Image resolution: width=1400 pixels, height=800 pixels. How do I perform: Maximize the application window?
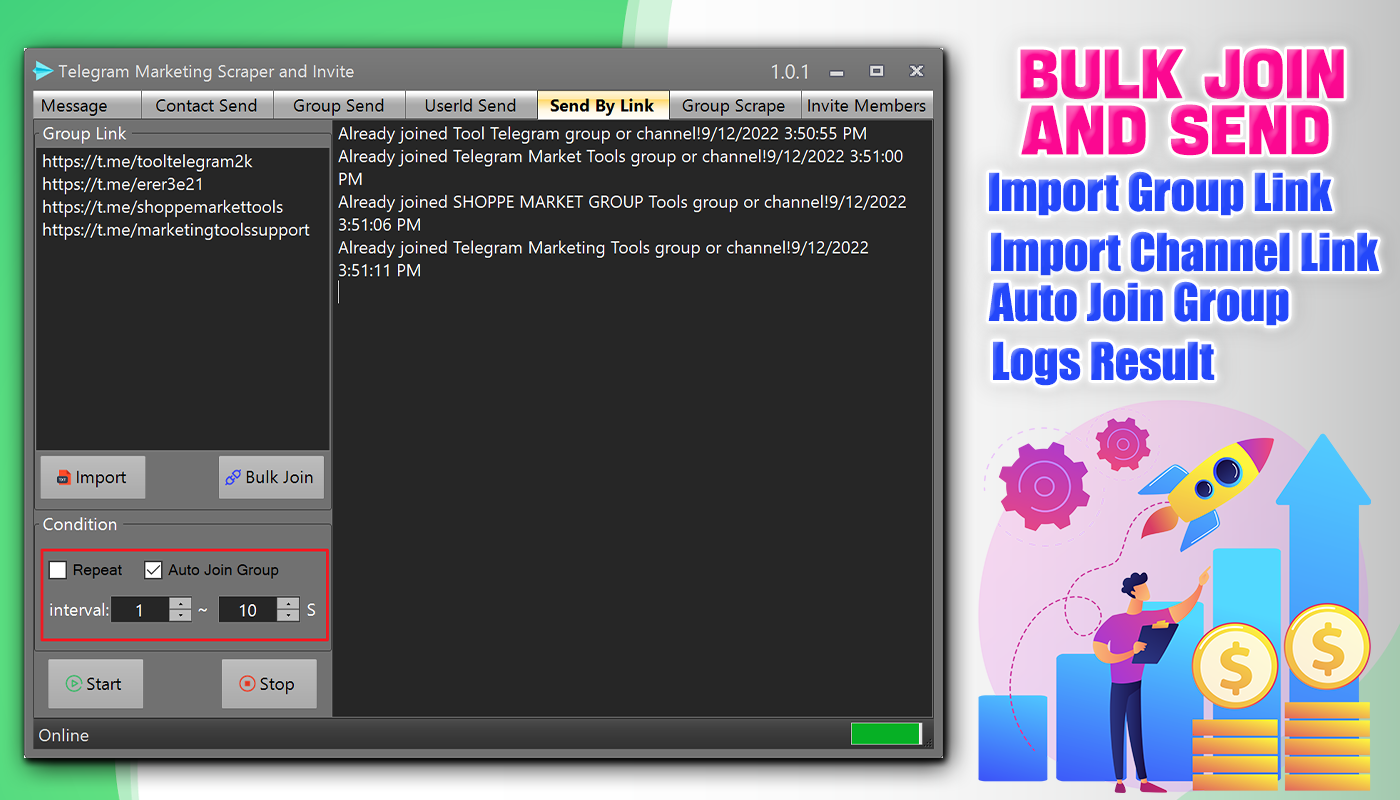(x=876, y=71)
